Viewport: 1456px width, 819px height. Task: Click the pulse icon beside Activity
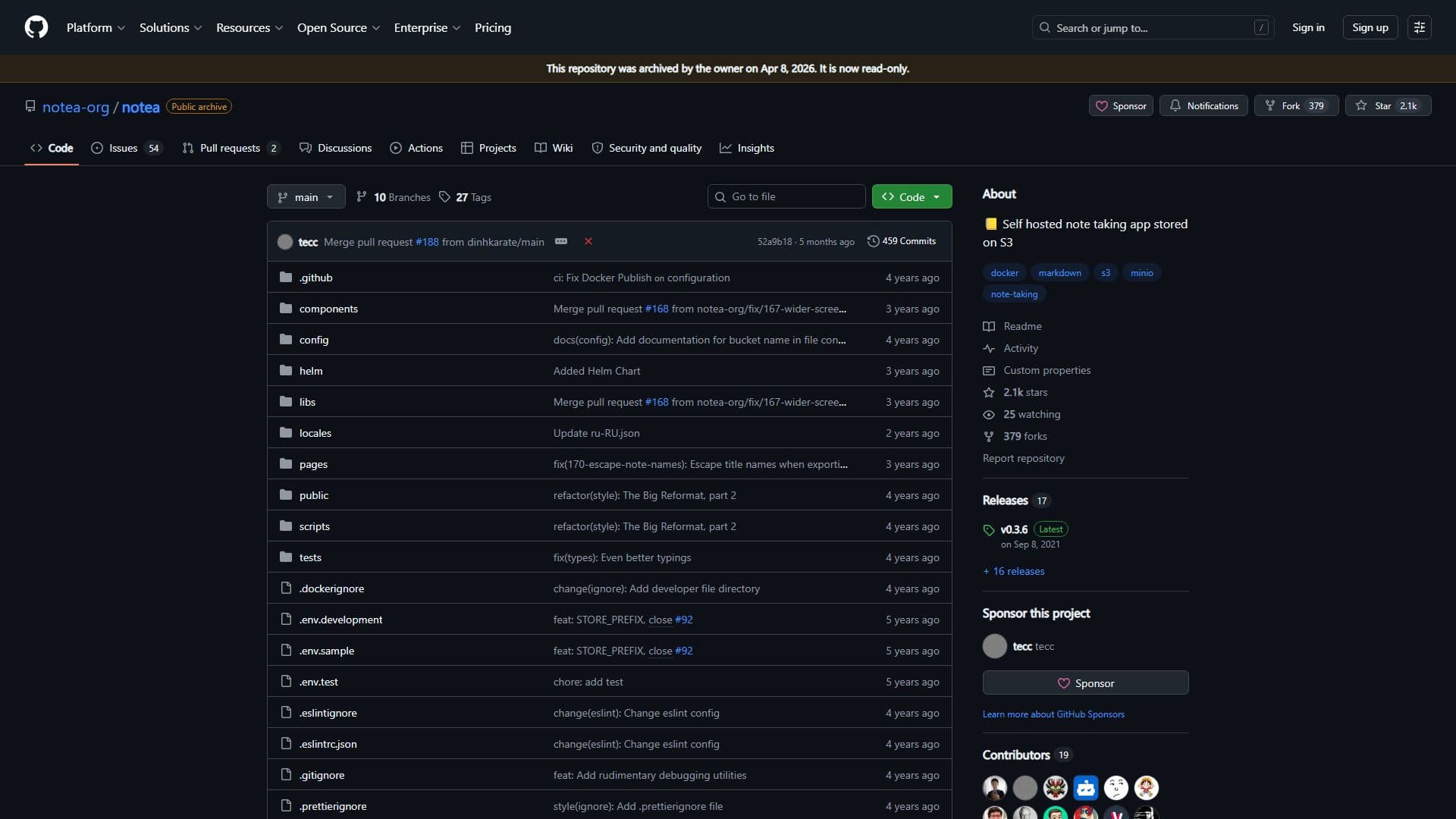(989, 348)
